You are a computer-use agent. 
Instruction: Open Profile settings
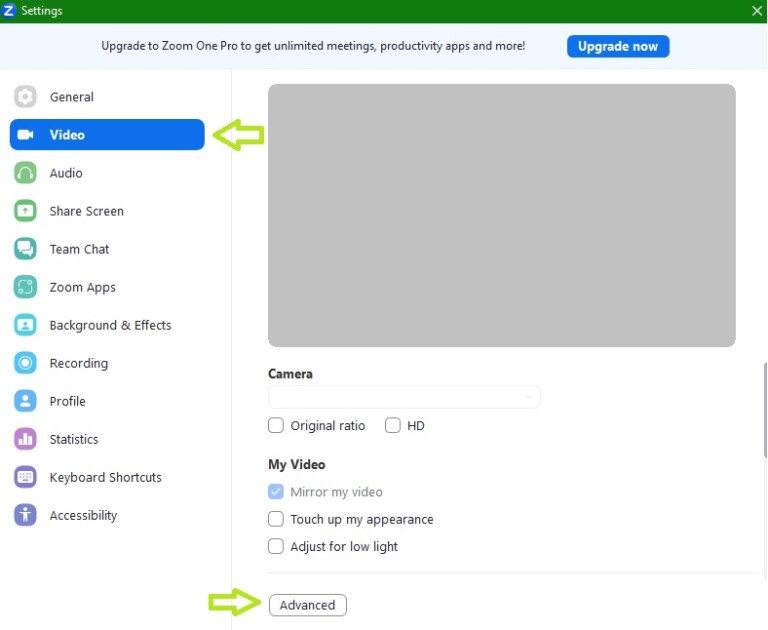pyautogui.click(x=107, y=401)
